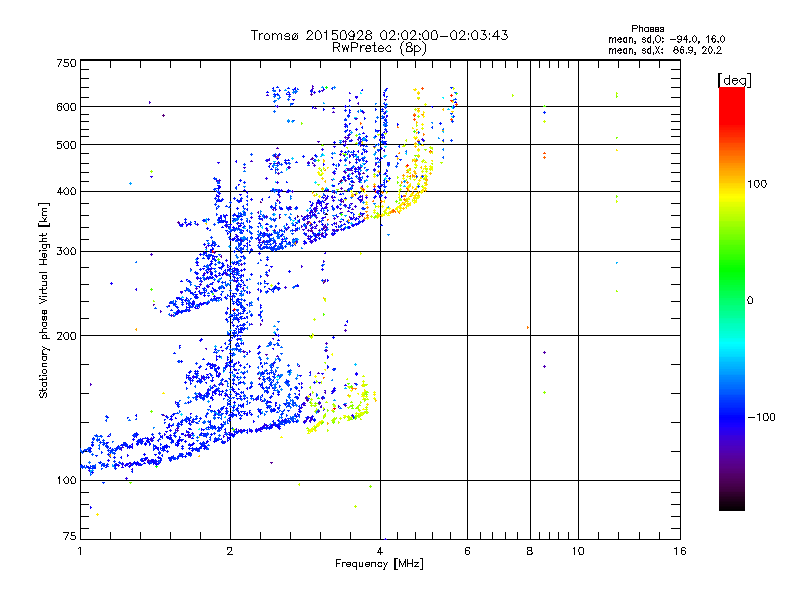Click the colorbar tick label '100'
Screen dimensions: 800x600
(x=757, y=184)
